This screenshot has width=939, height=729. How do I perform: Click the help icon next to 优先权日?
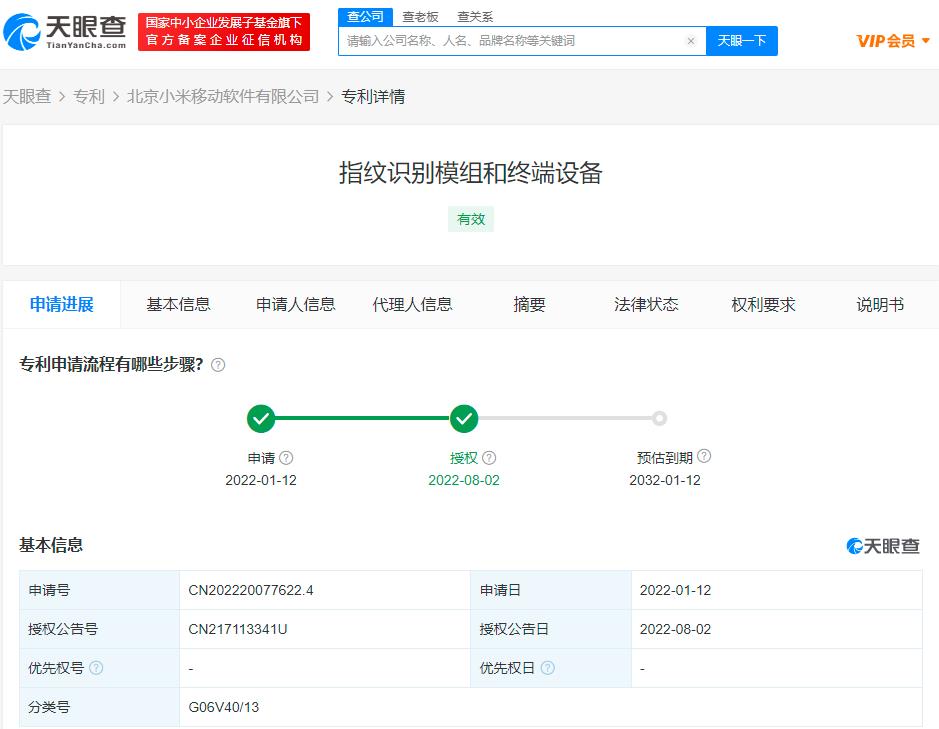point(547,668)
